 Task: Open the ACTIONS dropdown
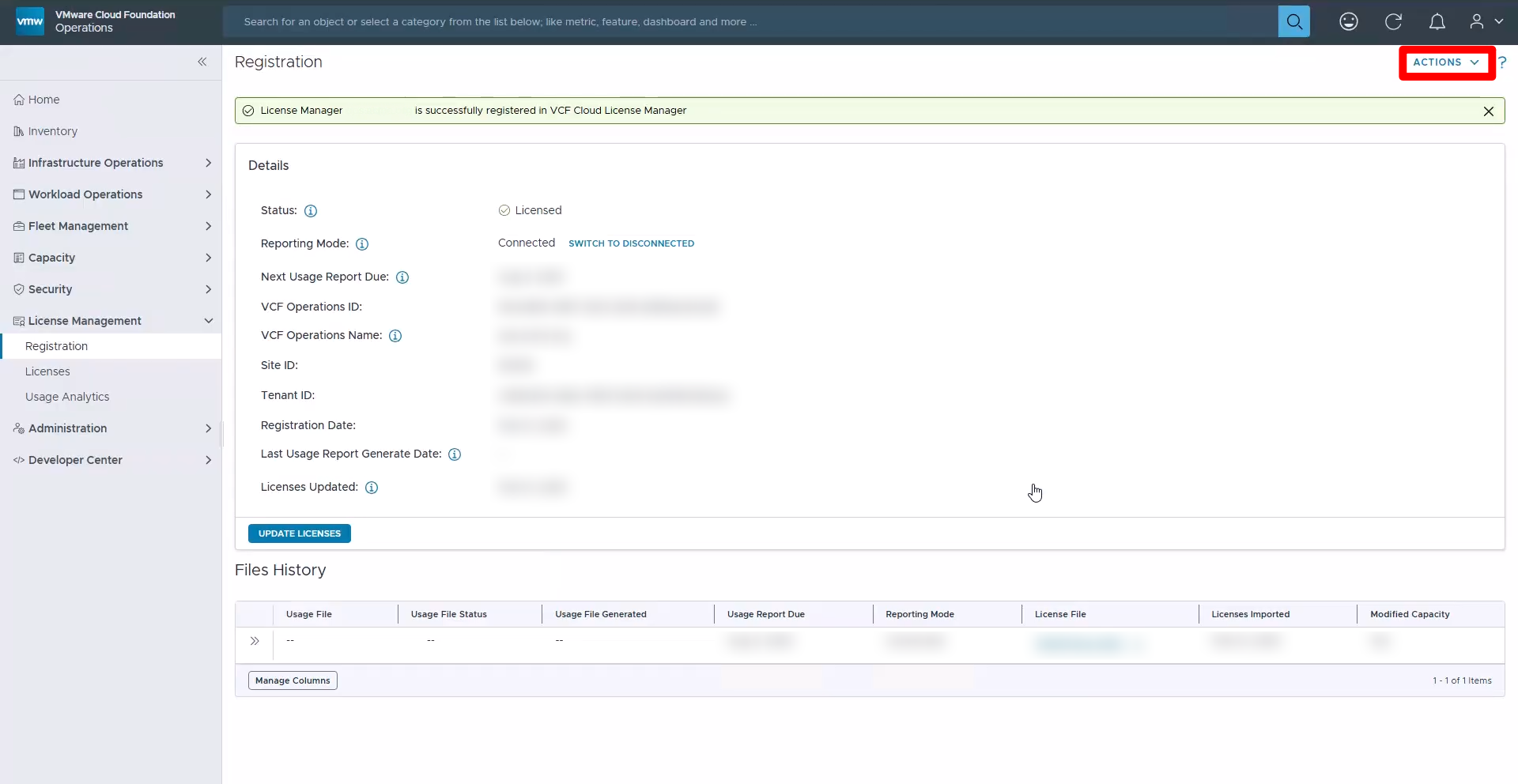point(1446,62)
